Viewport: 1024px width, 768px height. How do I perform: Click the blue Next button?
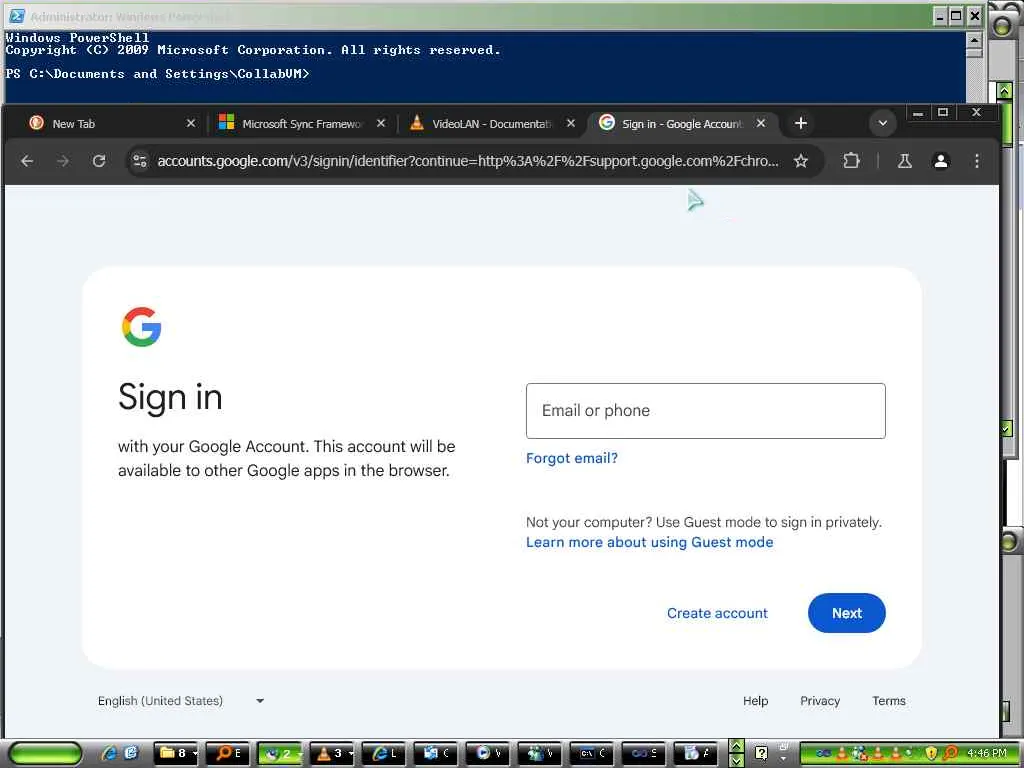click(x=846, y=613)
